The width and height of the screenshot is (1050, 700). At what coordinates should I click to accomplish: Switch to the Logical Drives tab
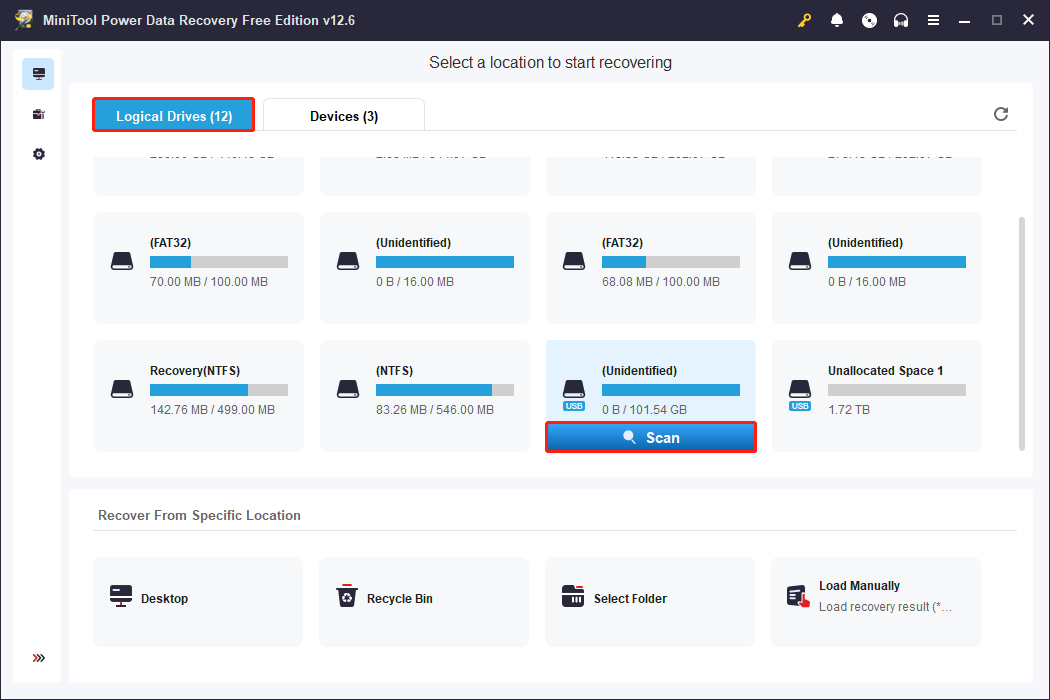(174, 116)
